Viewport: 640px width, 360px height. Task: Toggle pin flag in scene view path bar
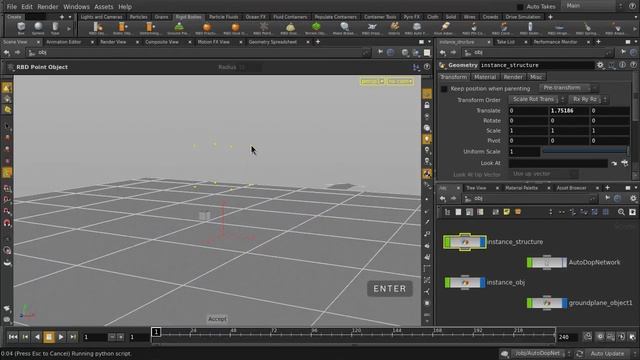(x=380, y=52)
